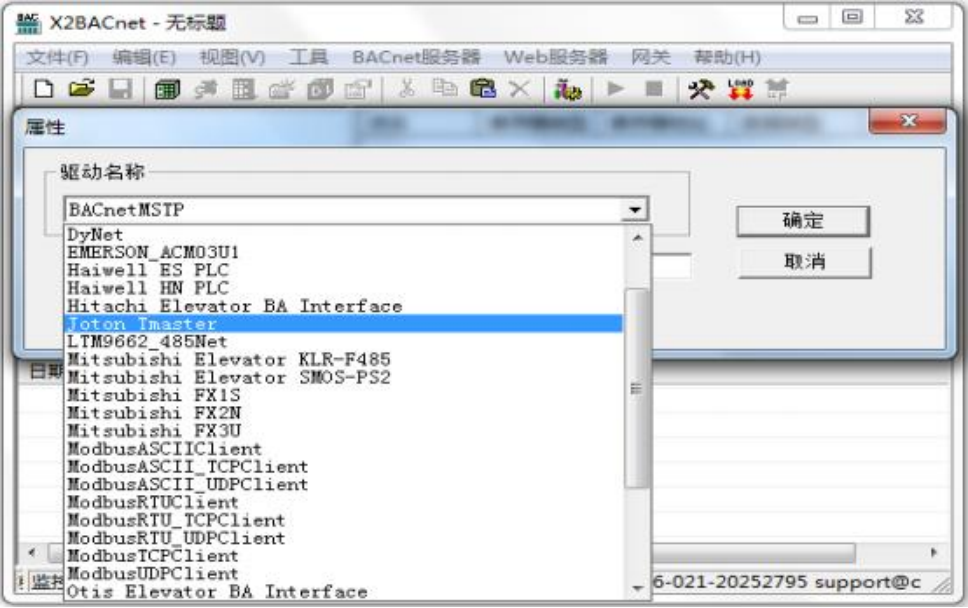
Task: Select Mitsubishi FX3U driver
Action: pyautogui.click(x=343, y=431)
